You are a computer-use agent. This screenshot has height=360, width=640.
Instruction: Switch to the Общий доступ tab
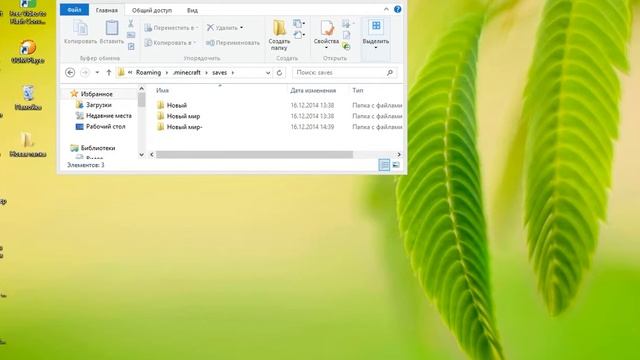pos(152,10)
